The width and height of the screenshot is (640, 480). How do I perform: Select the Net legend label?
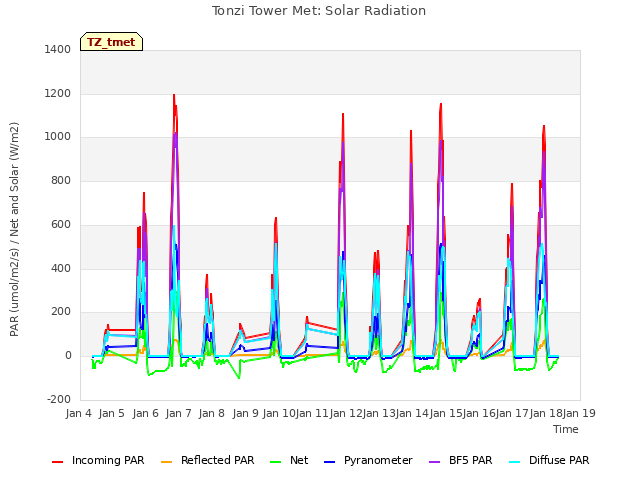point(299,460)
